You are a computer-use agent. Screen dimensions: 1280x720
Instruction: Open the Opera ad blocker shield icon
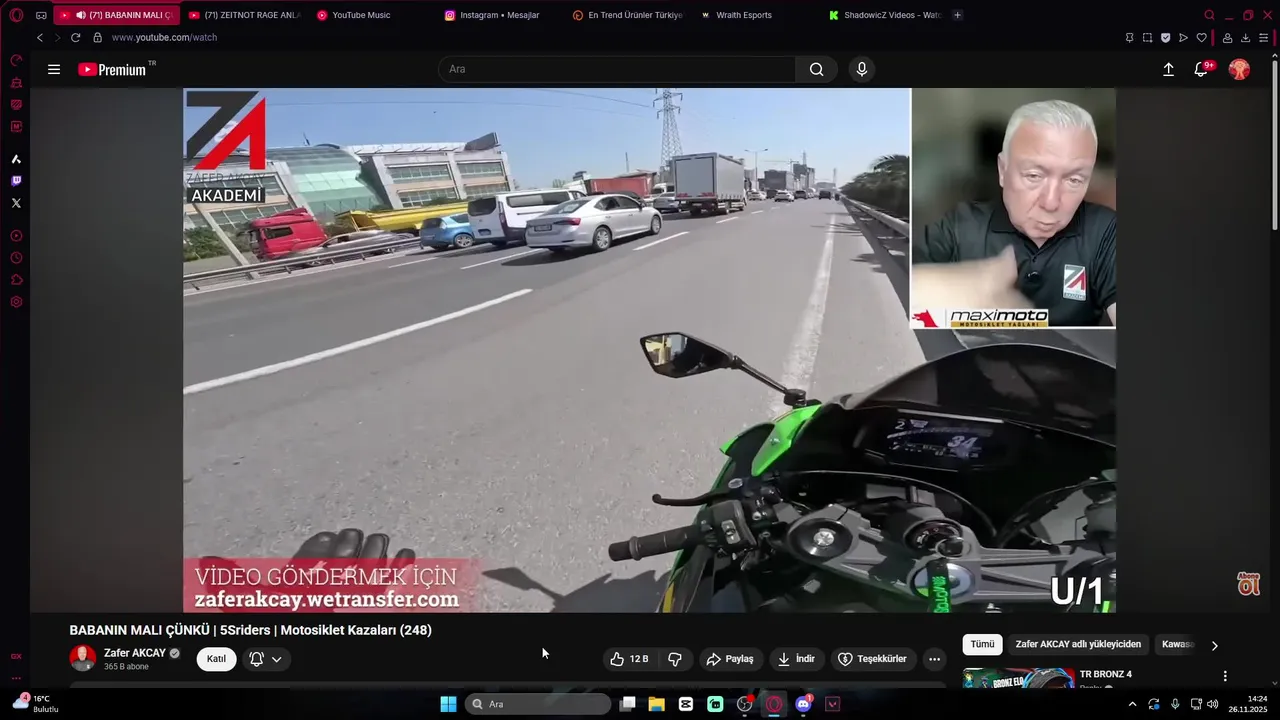[1165, 37]
